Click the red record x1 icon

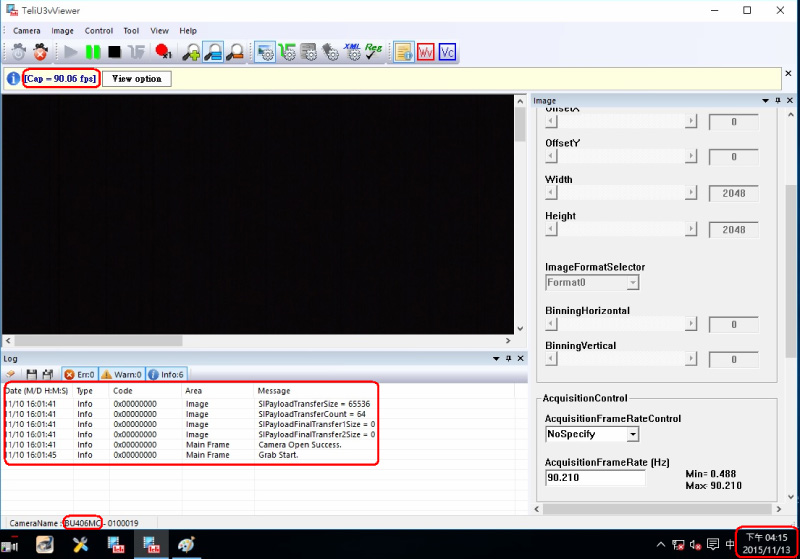[x=163, y=52]
